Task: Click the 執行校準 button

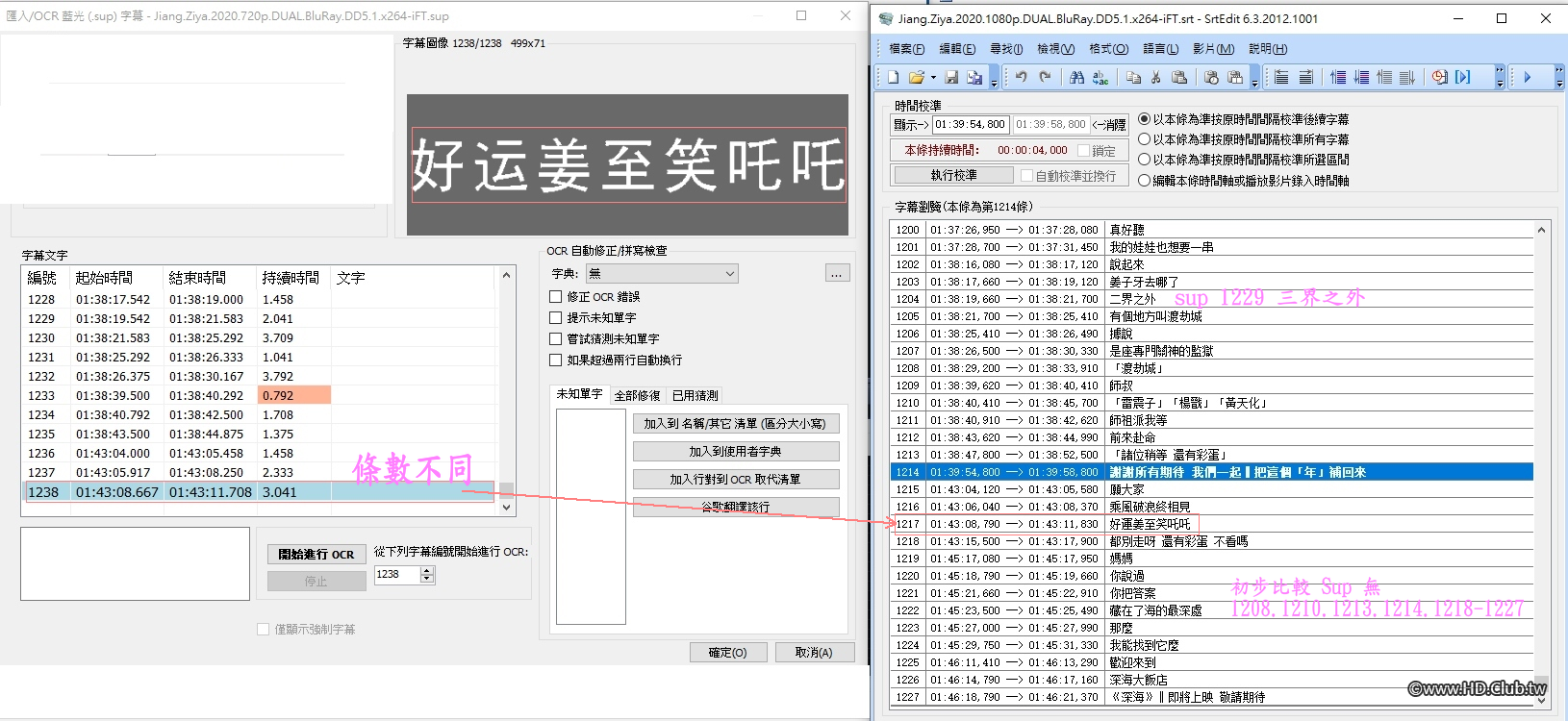Action: tap(954, 175)
